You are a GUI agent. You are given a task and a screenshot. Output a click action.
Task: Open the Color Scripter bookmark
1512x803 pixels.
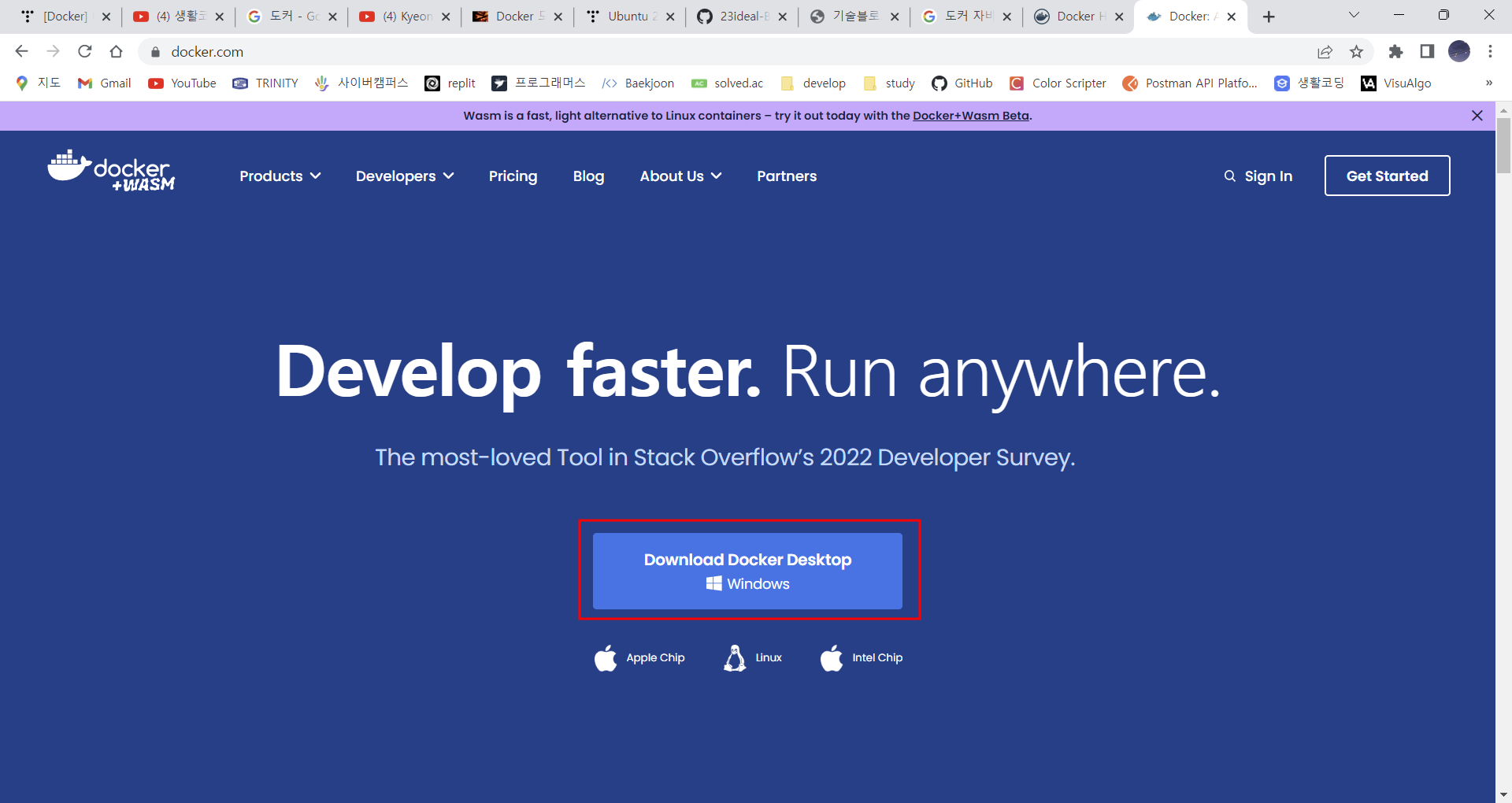1058,83
